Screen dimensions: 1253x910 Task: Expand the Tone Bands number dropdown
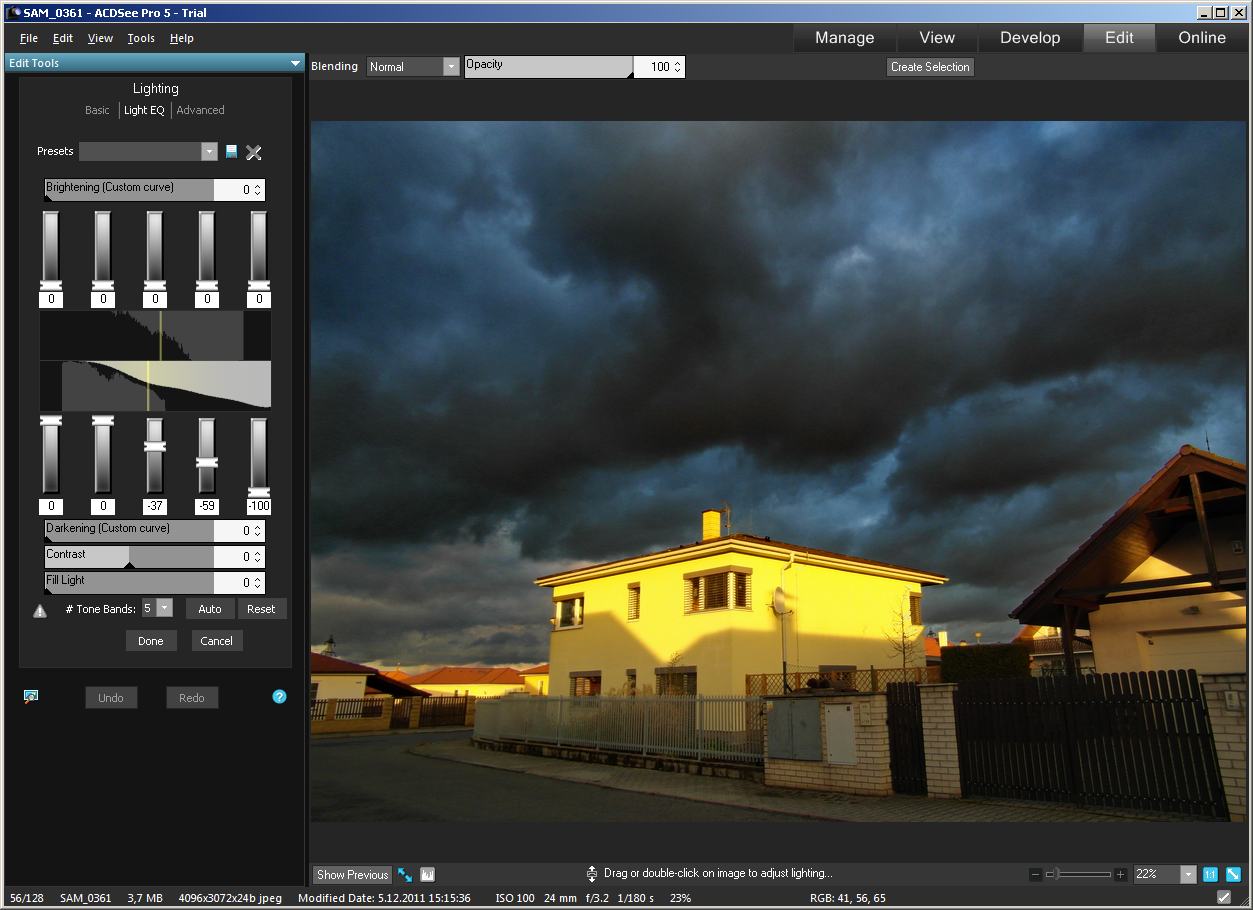tap(165, 608)
